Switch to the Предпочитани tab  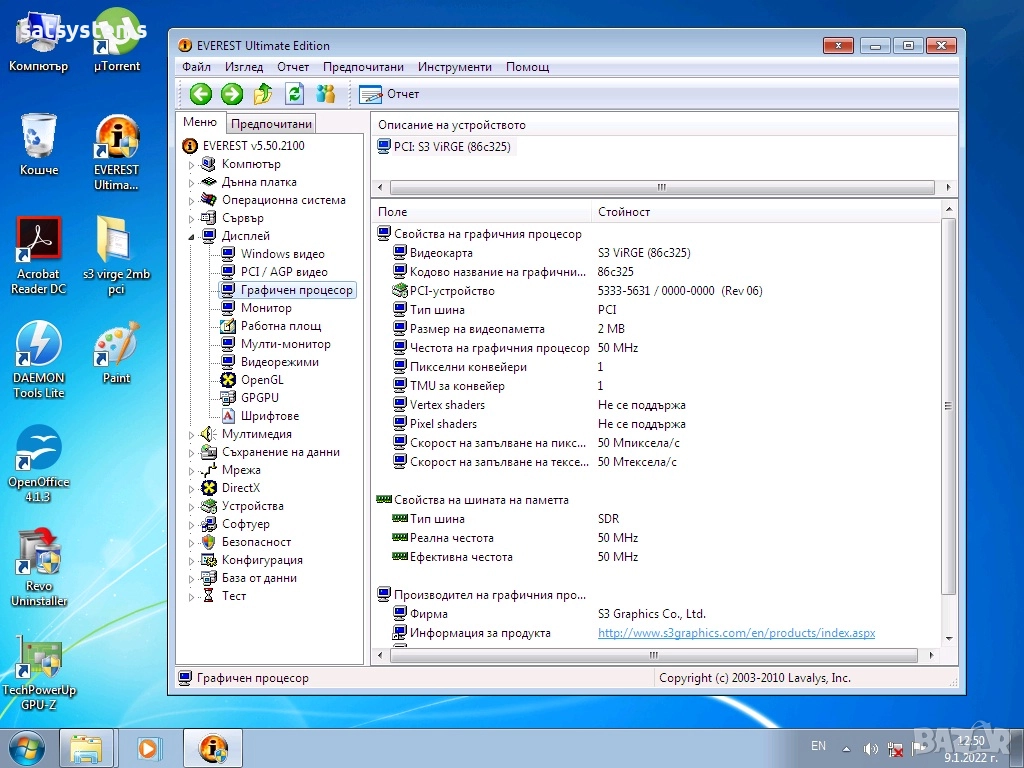[272, 124]
